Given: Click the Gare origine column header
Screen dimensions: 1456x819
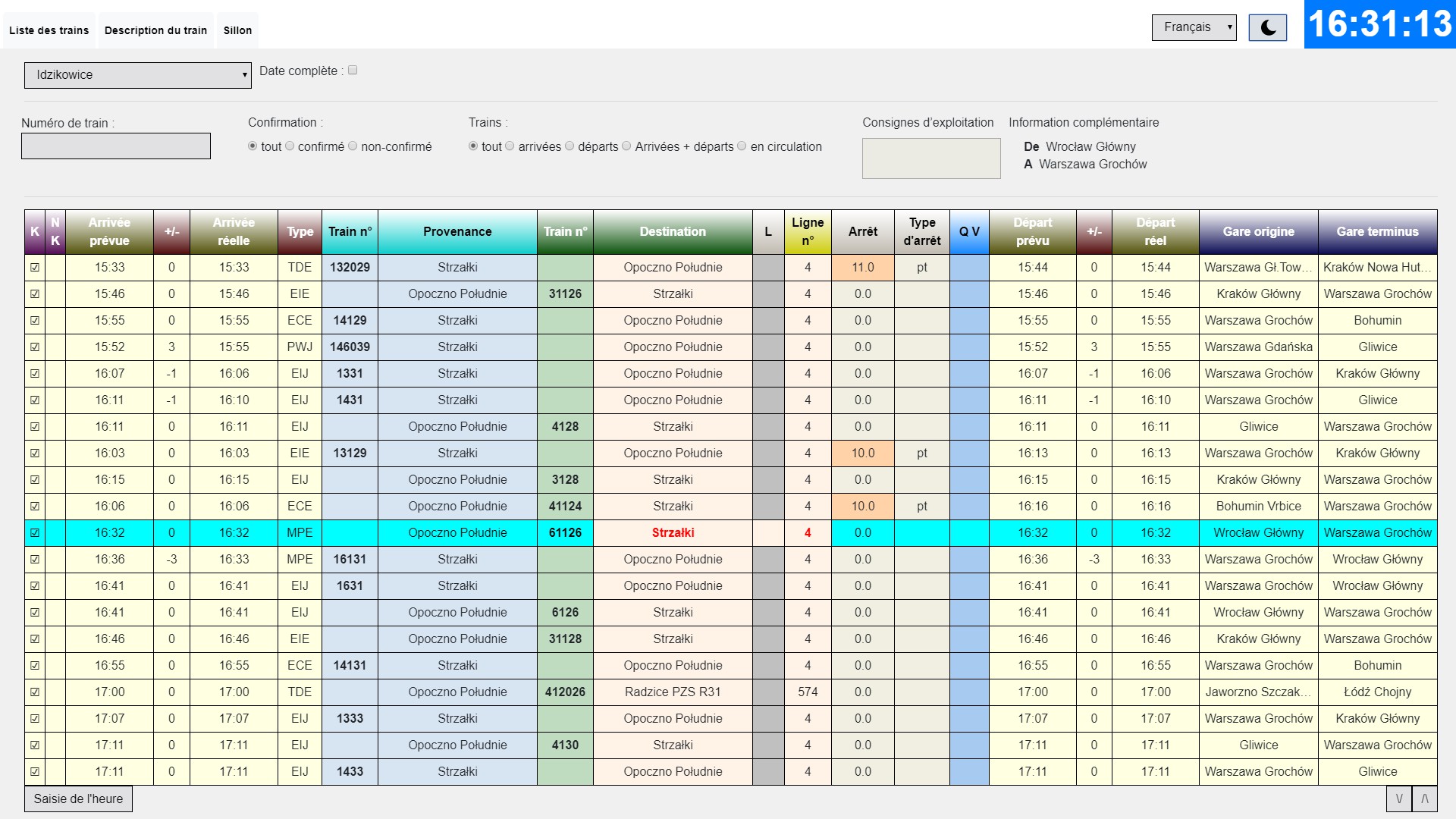Looking at the screenshot, I should coord(1259,232).
